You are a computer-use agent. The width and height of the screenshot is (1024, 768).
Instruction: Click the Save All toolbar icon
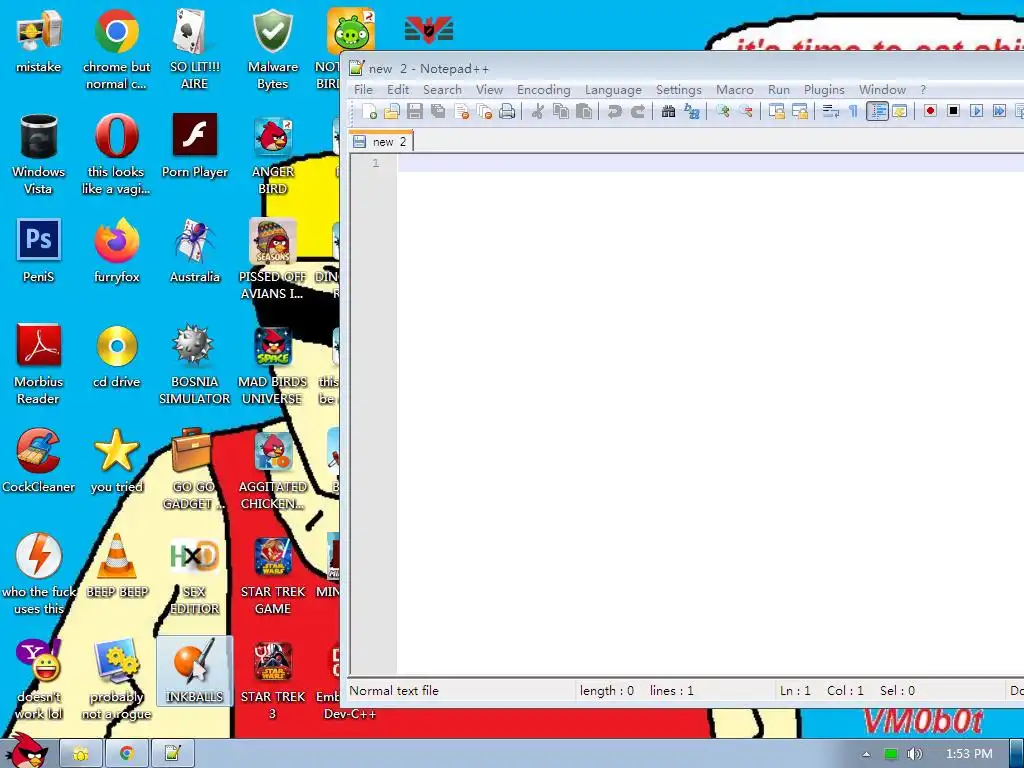coord(438,112)
